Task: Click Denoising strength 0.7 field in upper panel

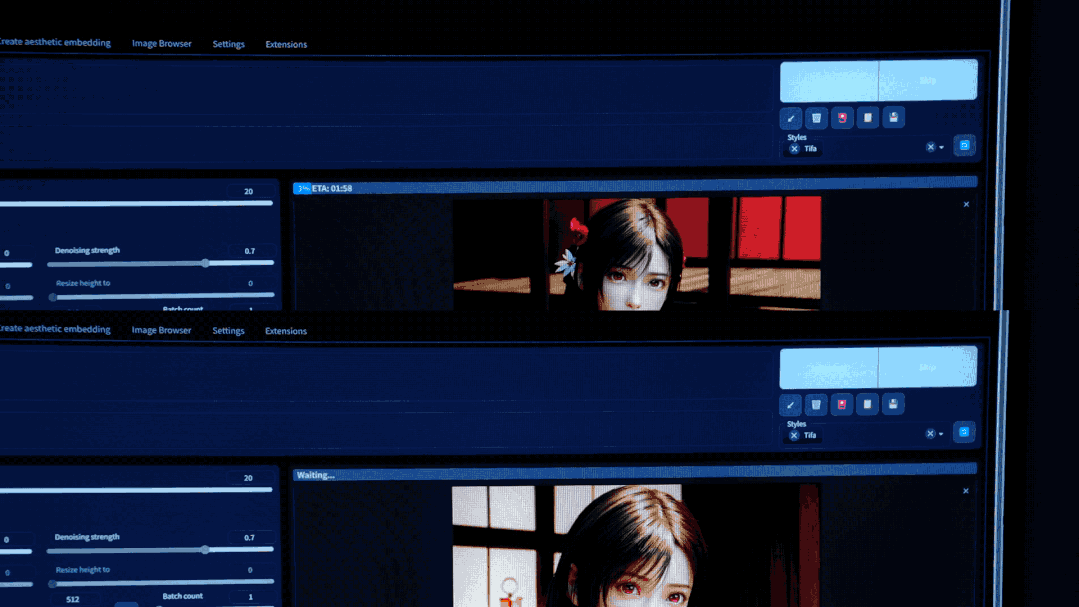Action: click(250, 251)
